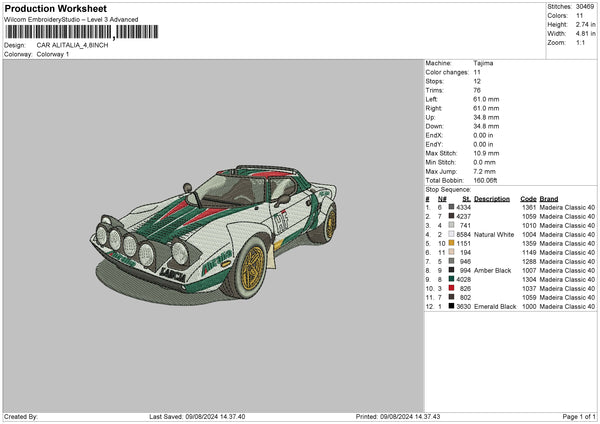Pick the Emerald Black color swatch
600x424 pixels.
[x=452, y=306]
